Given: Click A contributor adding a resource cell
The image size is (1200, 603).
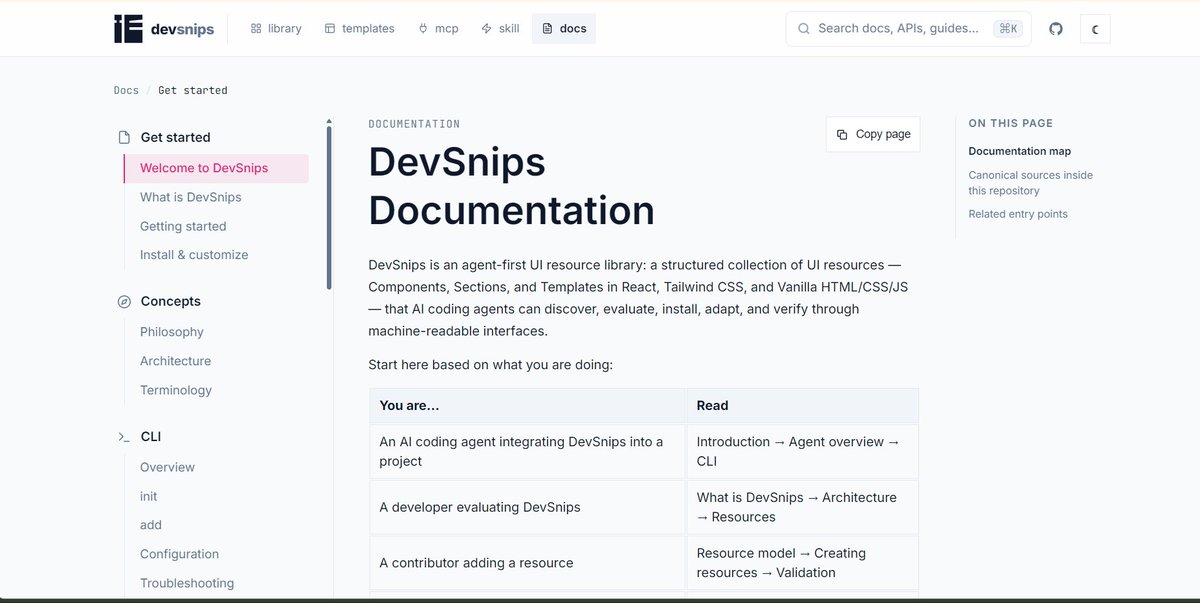Looking at the screenshot, I should (x=527, y=563).
